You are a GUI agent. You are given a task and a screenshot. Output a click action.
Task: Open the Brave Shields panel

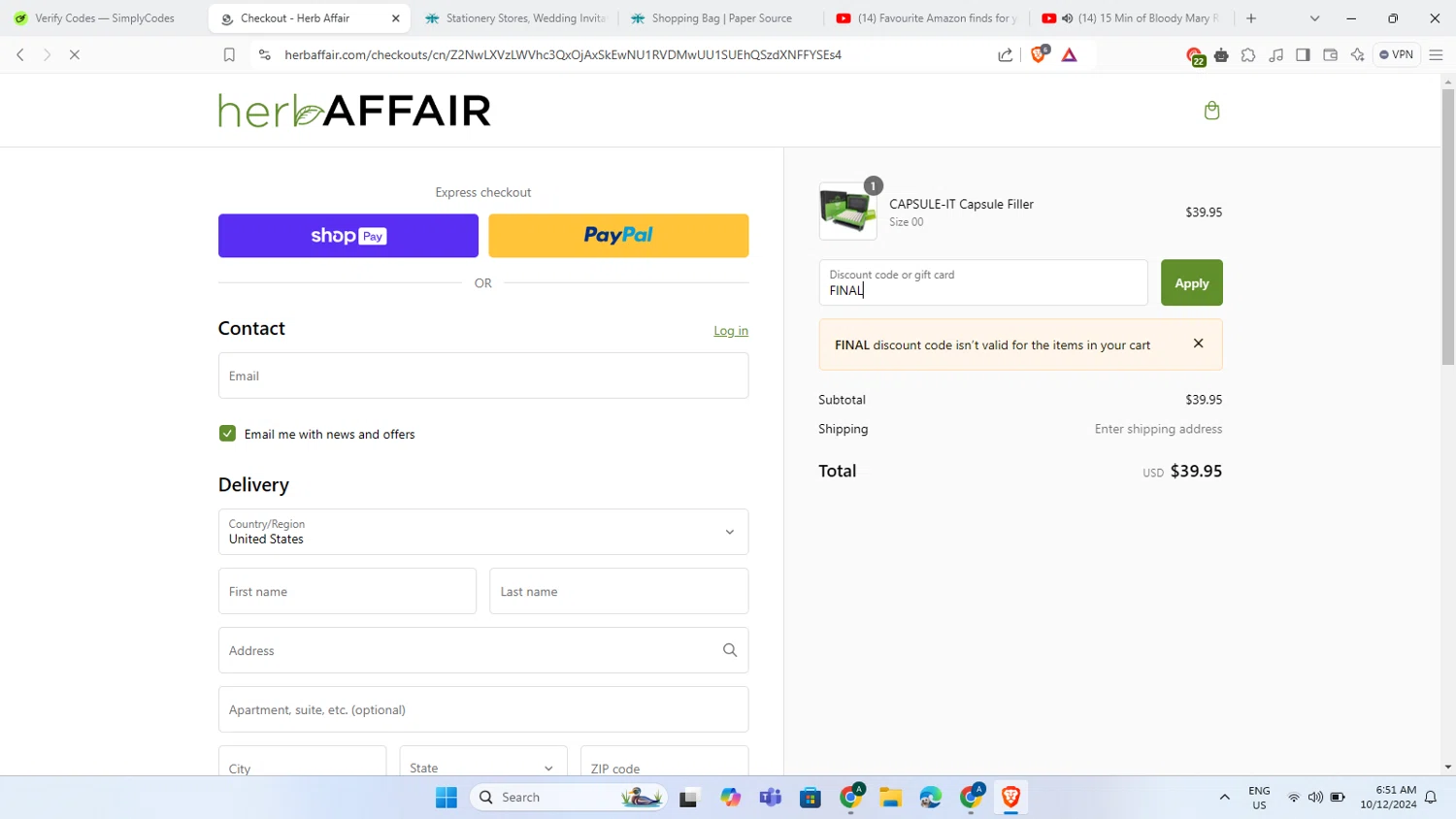click(x=1039, y=54)
